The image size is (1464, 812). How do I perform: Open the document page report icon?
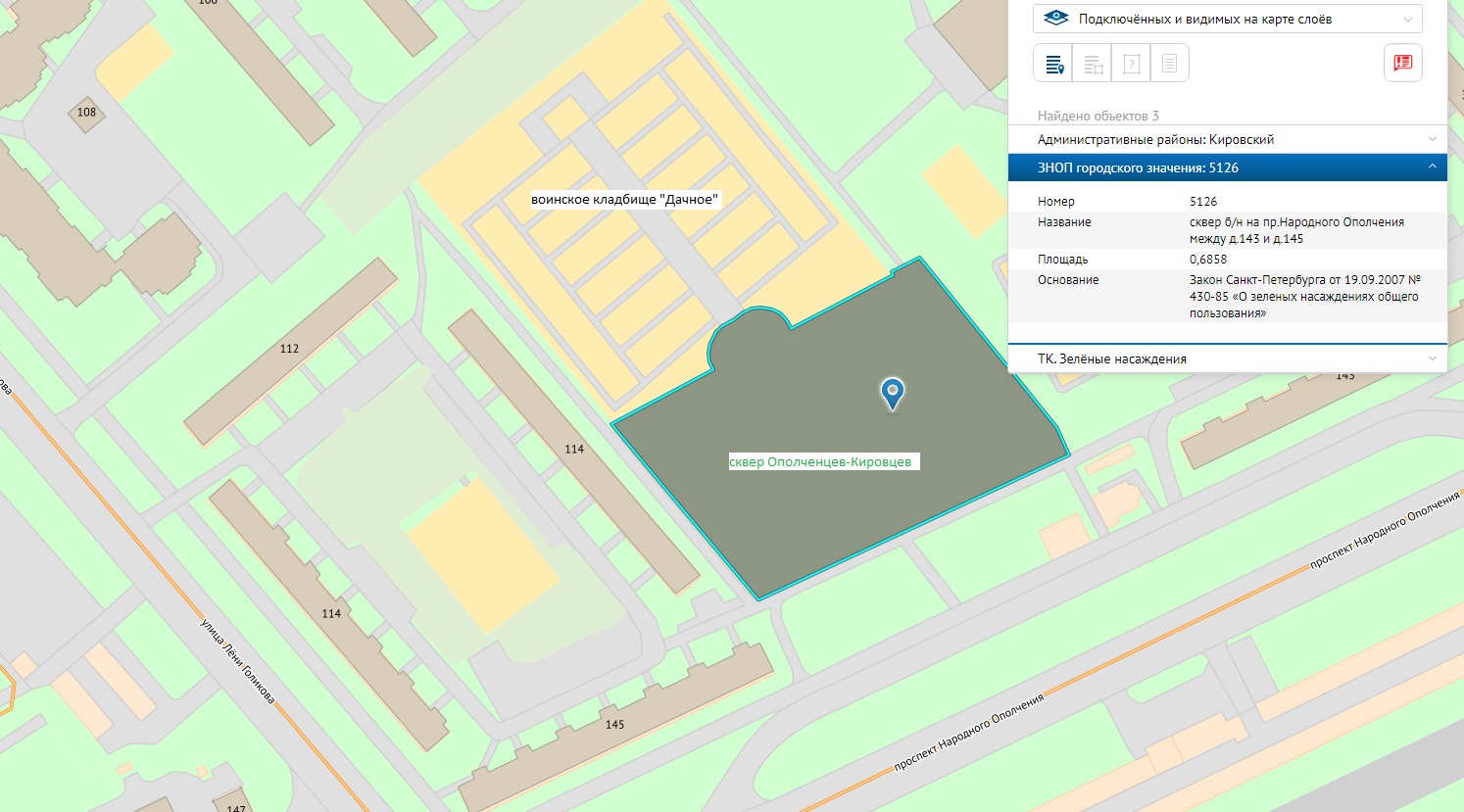point(1169,65)
